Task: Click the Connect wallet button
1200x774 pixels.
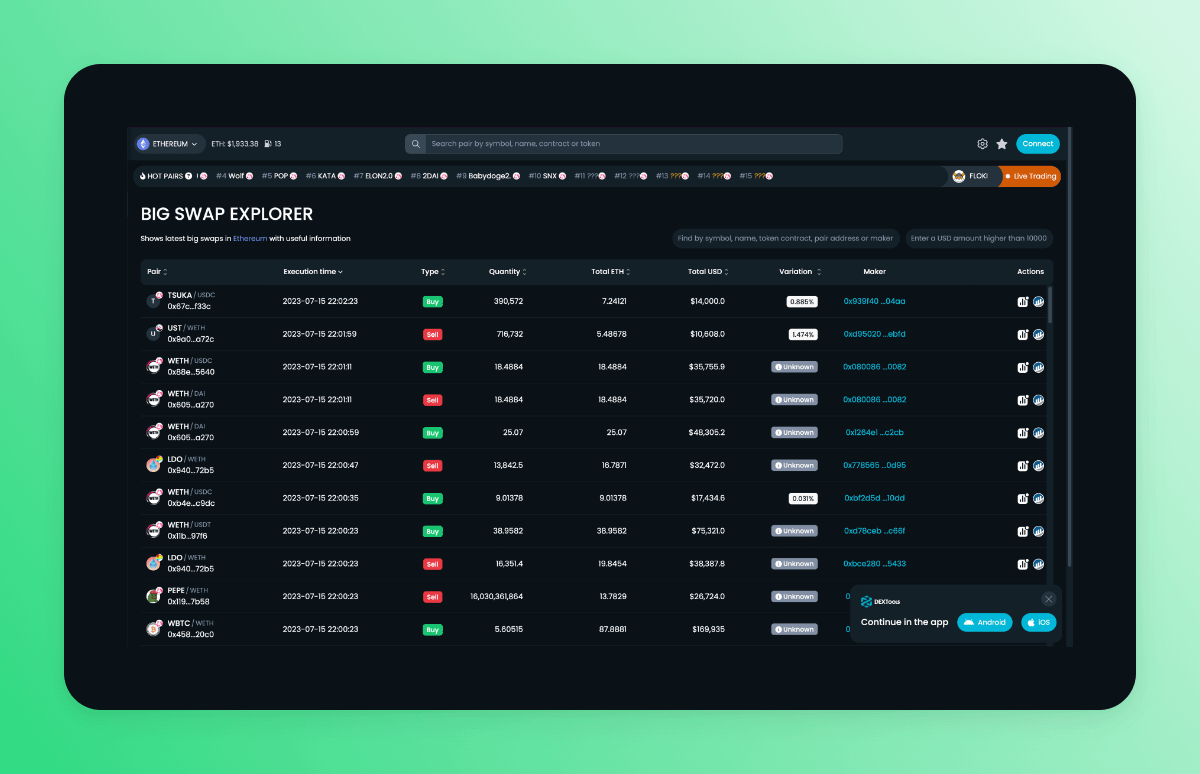Action: click(1037, 144)
